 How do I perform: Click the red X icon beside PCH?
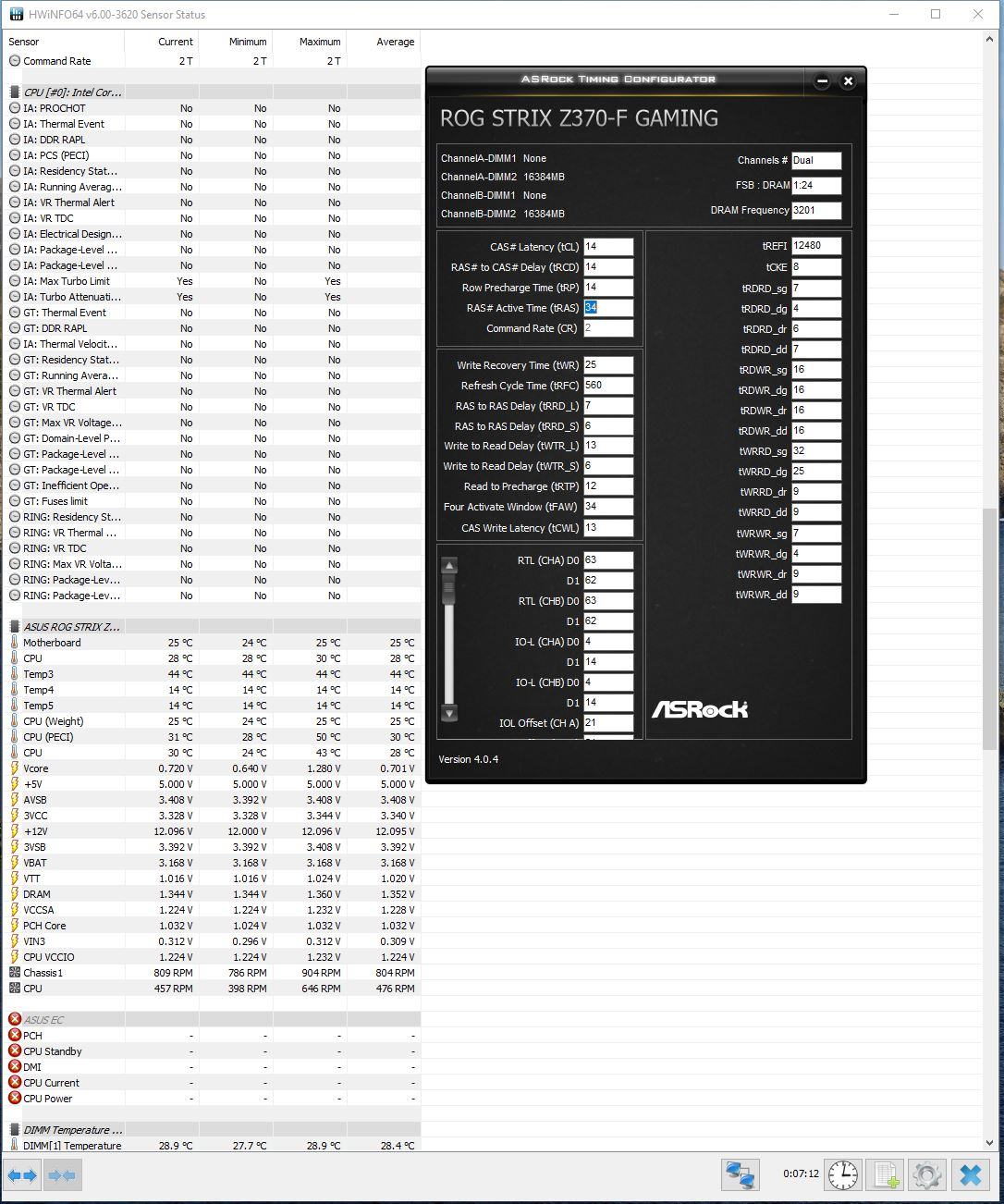pos(15,1036)
